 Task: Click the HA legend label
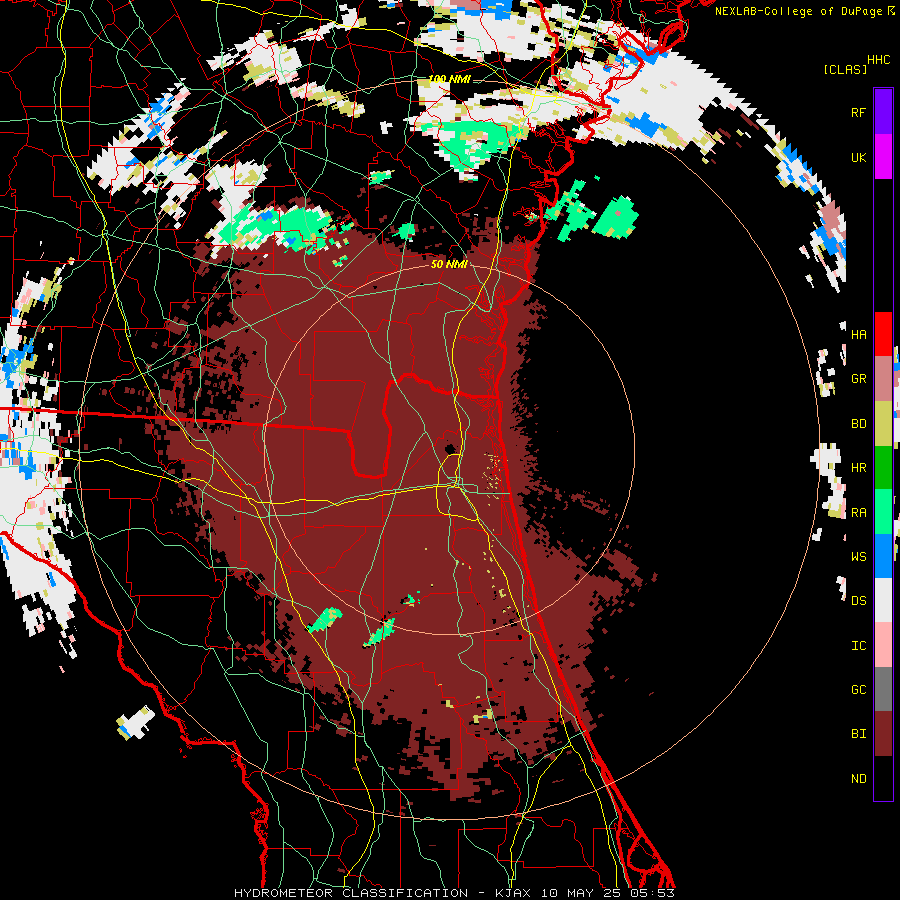tap(858, 335)
